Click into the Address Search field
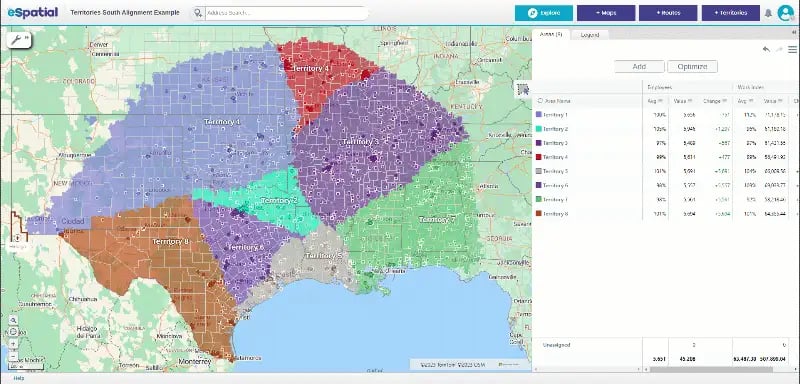The height and width of the screenshot is (384, 800). (286, 13)
